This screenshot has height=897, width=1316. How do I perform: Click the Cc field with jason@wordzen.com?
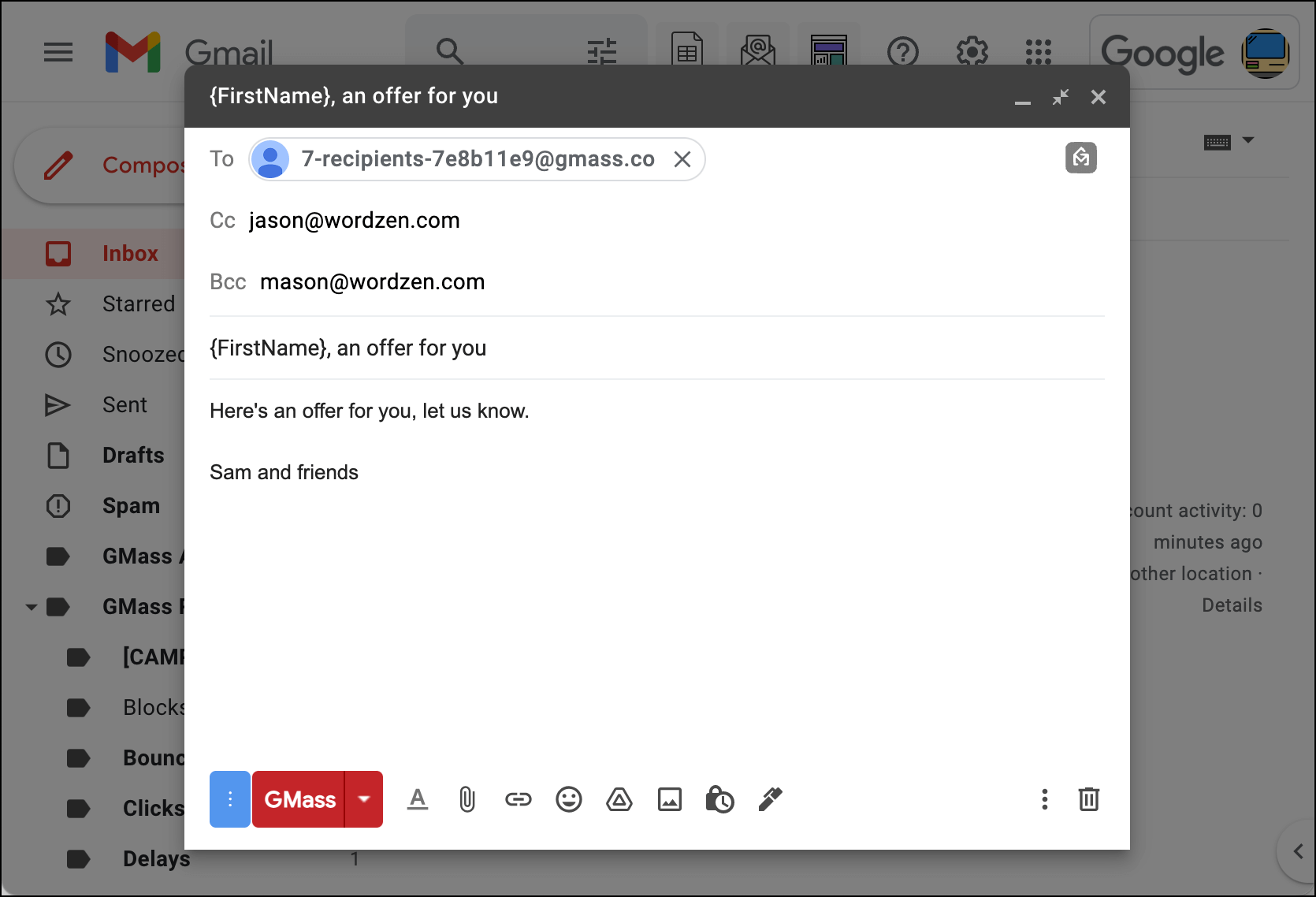pyautogui.click(x=657, y=221)
